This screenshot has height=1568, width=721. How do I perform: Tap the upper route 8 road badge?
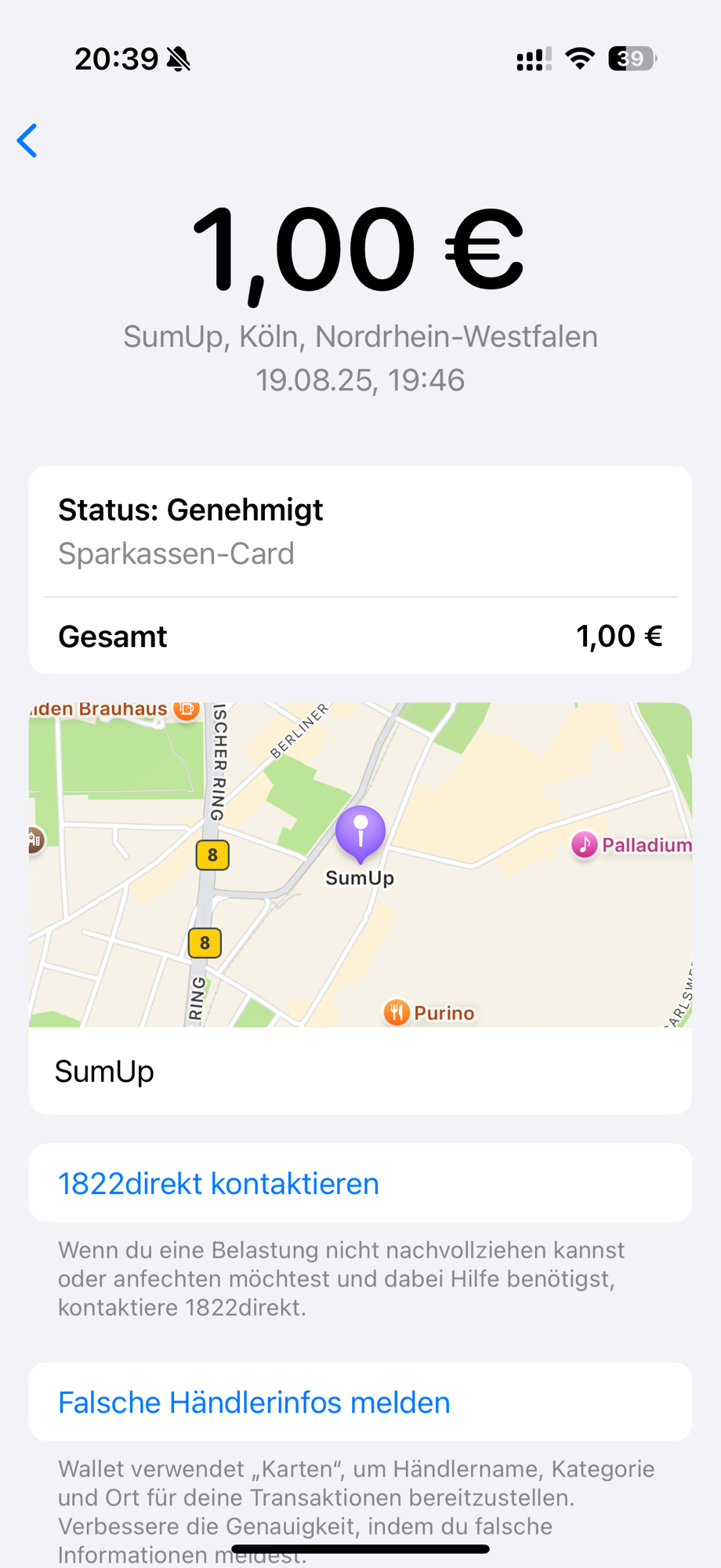tap(212, 855)
